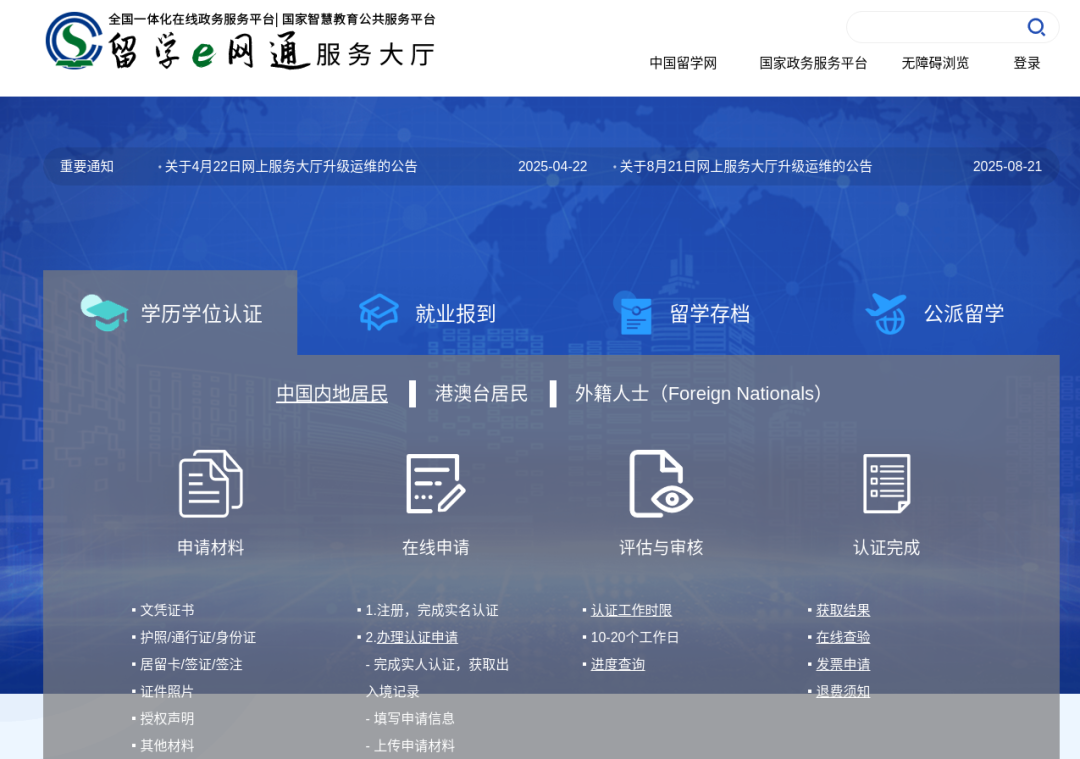Click the 登录 login link

click(1027, 63)
